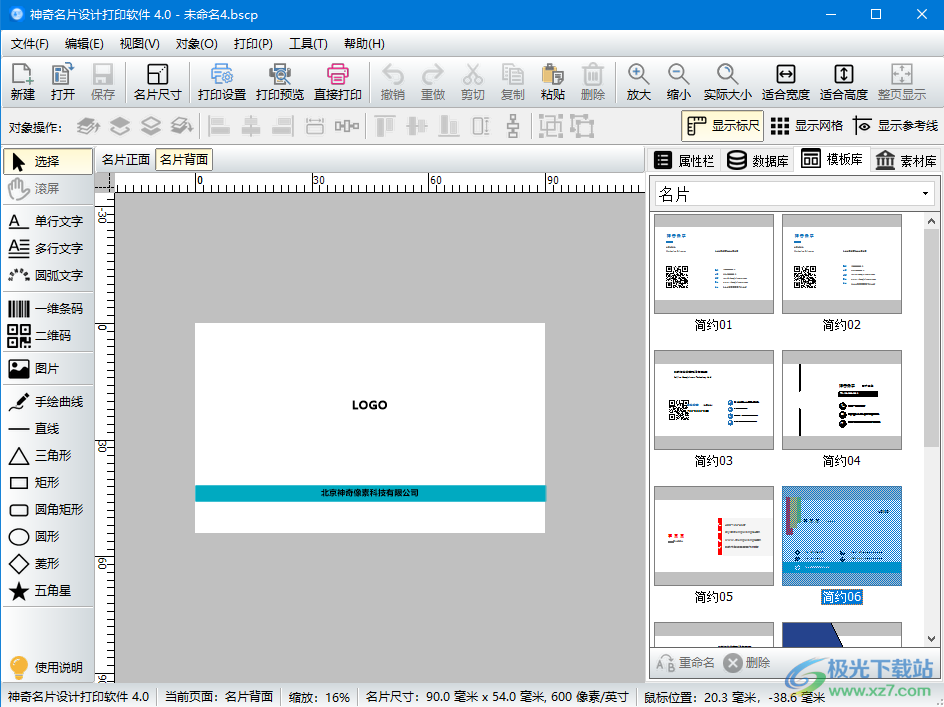Toggle 显示网格 grid display
The image size is (944, 707).
(807, 126)
